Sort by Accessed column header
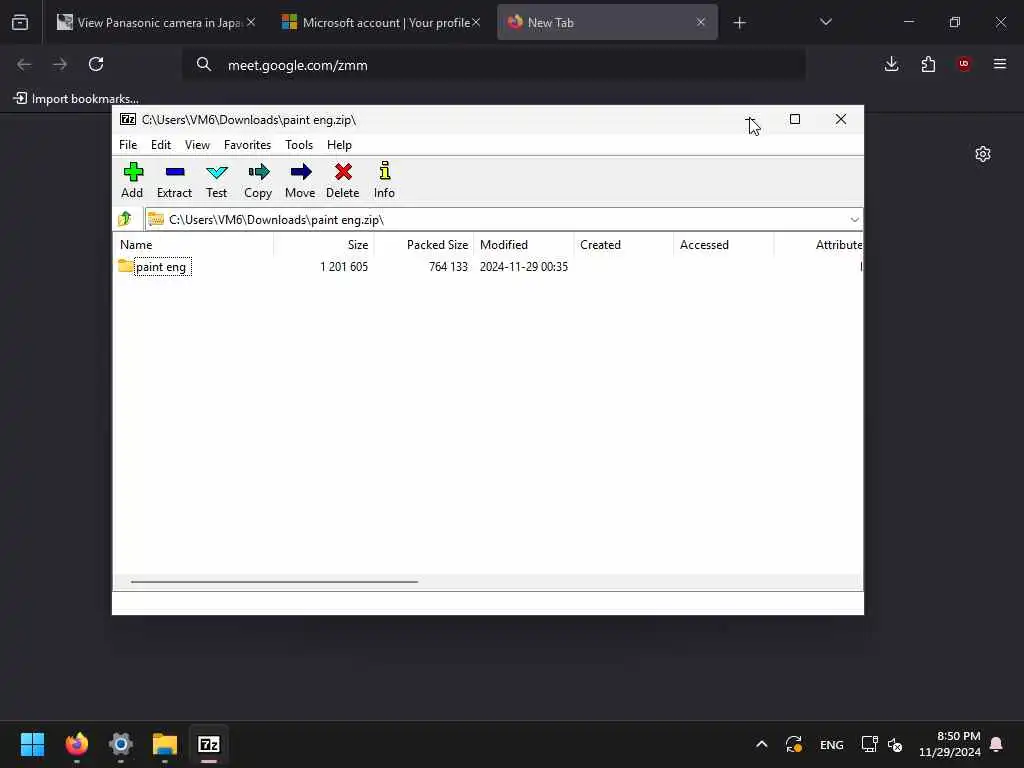 (724, 245)
